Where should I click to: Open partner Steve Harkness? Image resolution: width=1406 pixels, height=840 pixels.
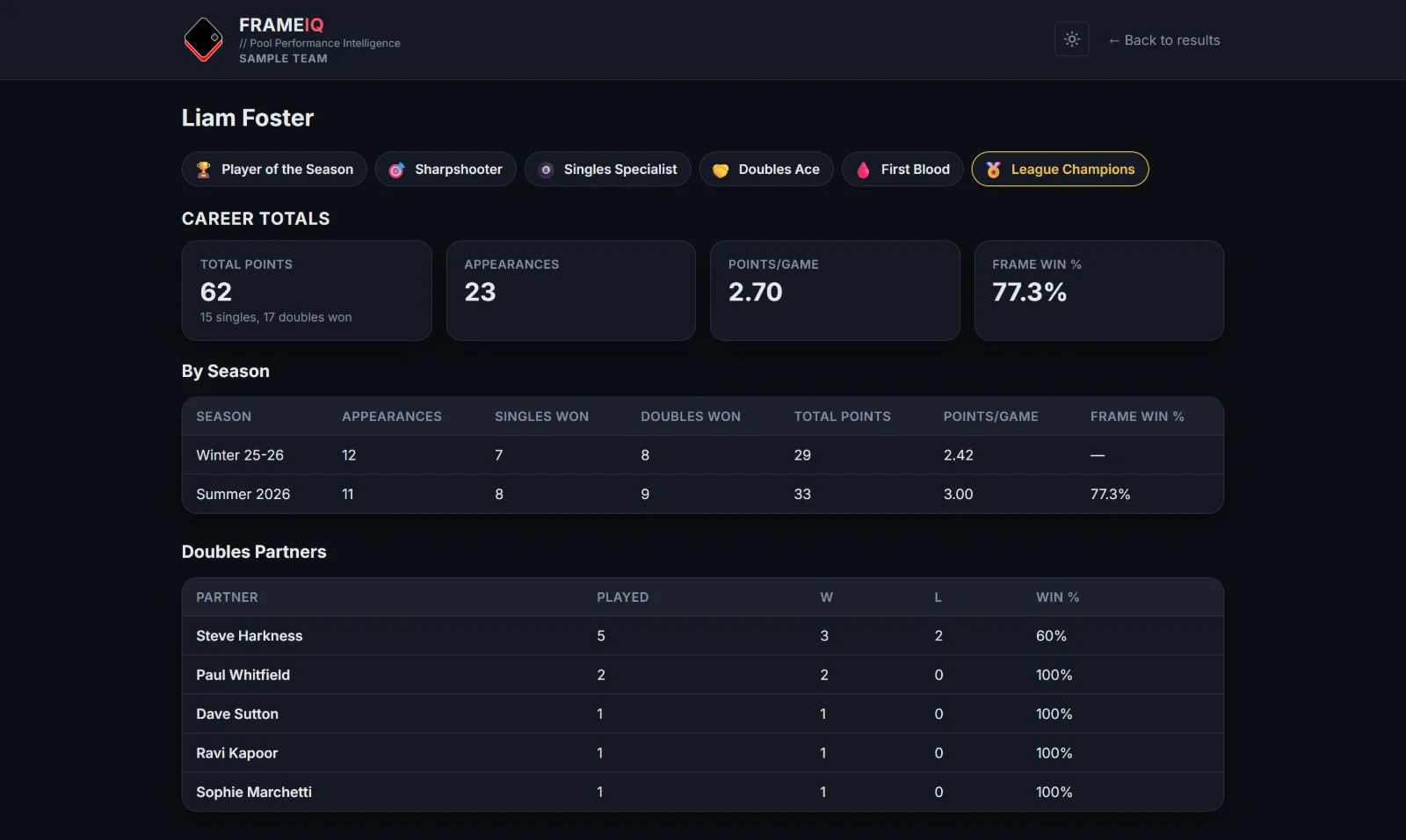(x=250, y=636)
